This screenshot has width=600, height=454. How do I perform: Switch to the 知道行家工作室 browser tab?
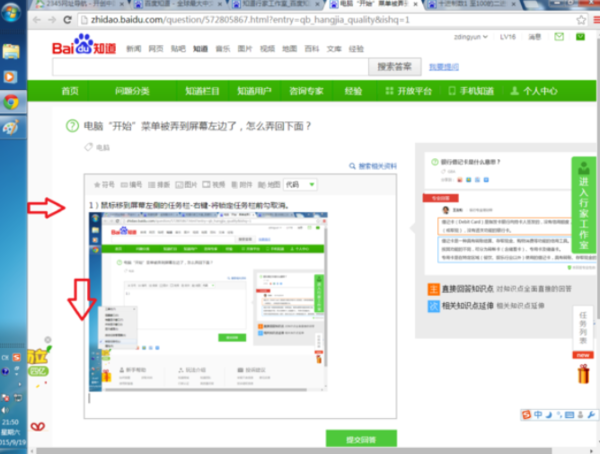point(276,5)
